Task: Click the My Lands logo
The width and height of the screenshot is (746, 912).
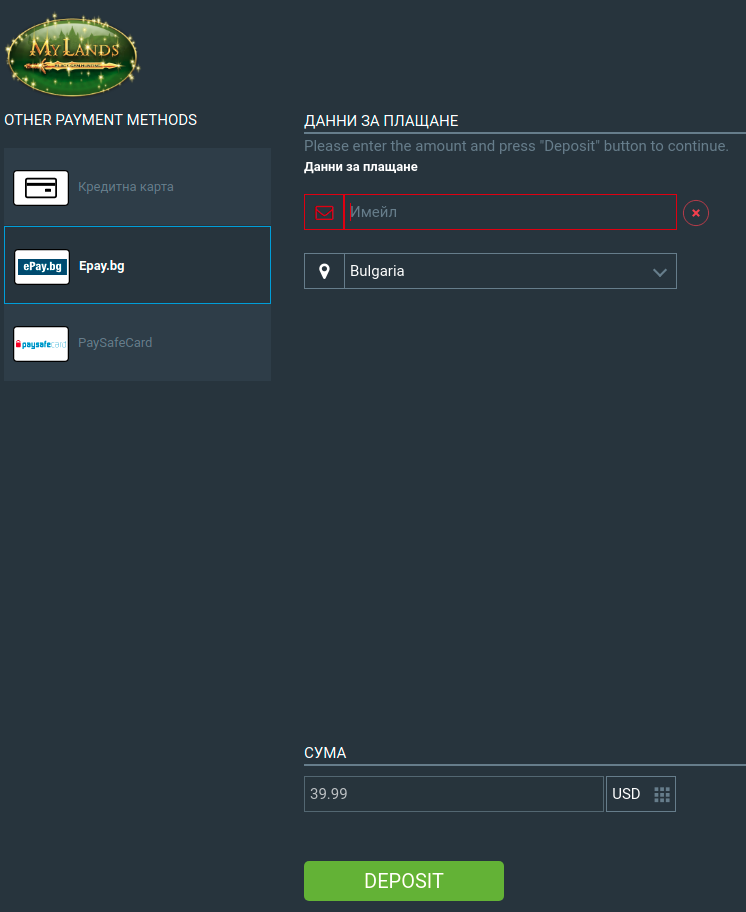Action: [x=72, y=55]
